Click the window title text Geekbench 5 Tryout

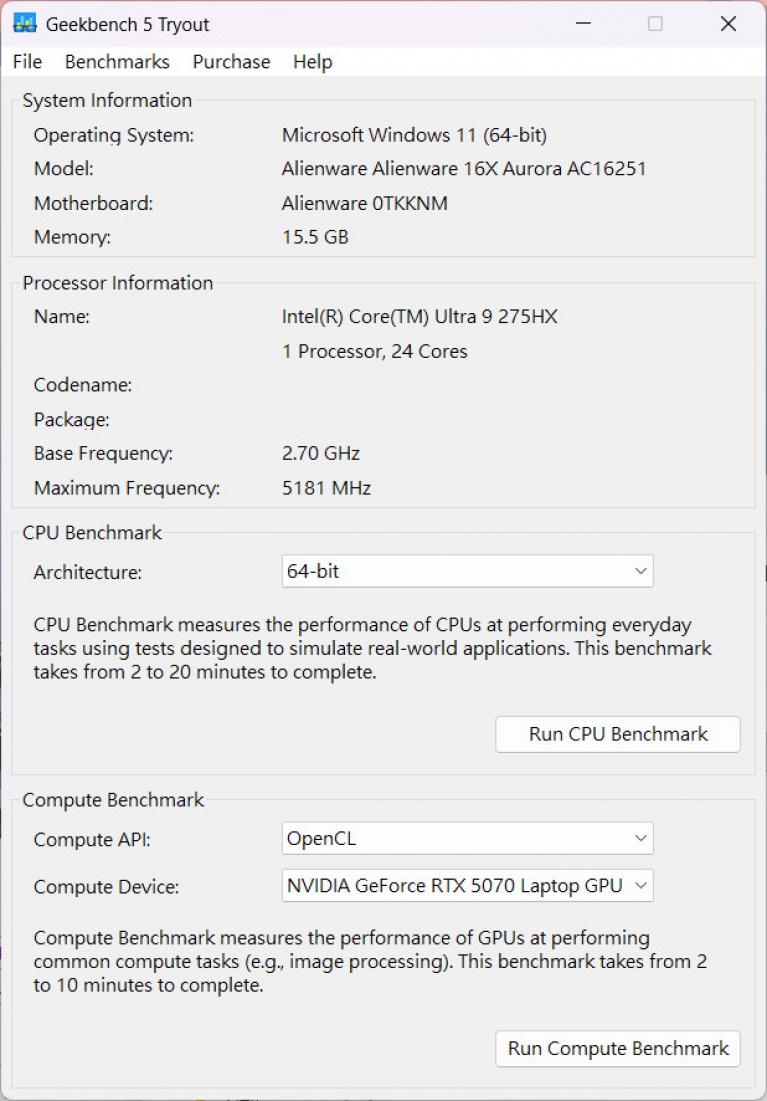tap(128, 24)
